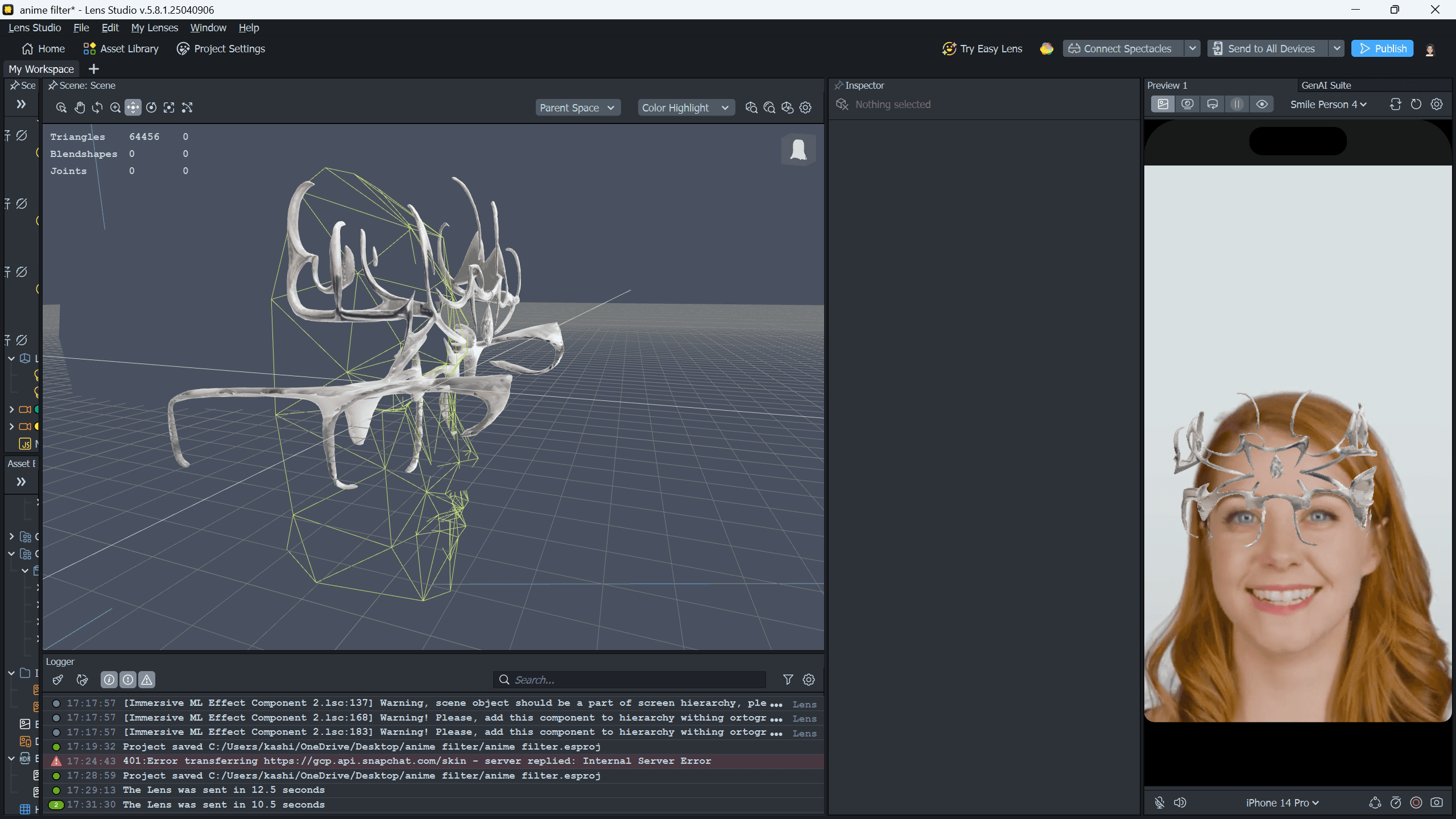Open the Color Highlight dropdown
1456x819 pixels.
tap(685, 107)
